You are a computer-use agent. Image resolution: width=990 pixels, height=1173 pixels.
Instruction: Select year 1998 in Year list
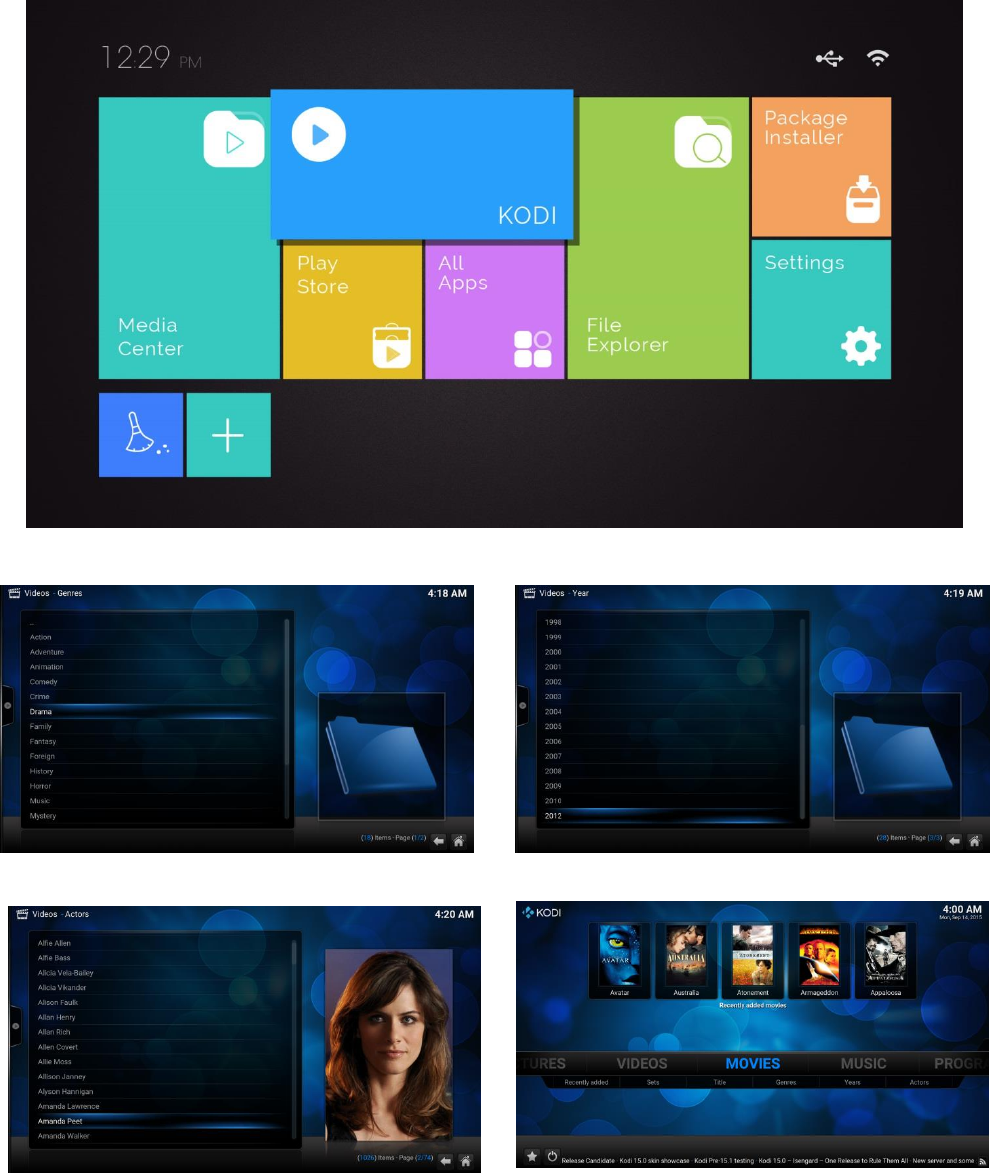669,622
